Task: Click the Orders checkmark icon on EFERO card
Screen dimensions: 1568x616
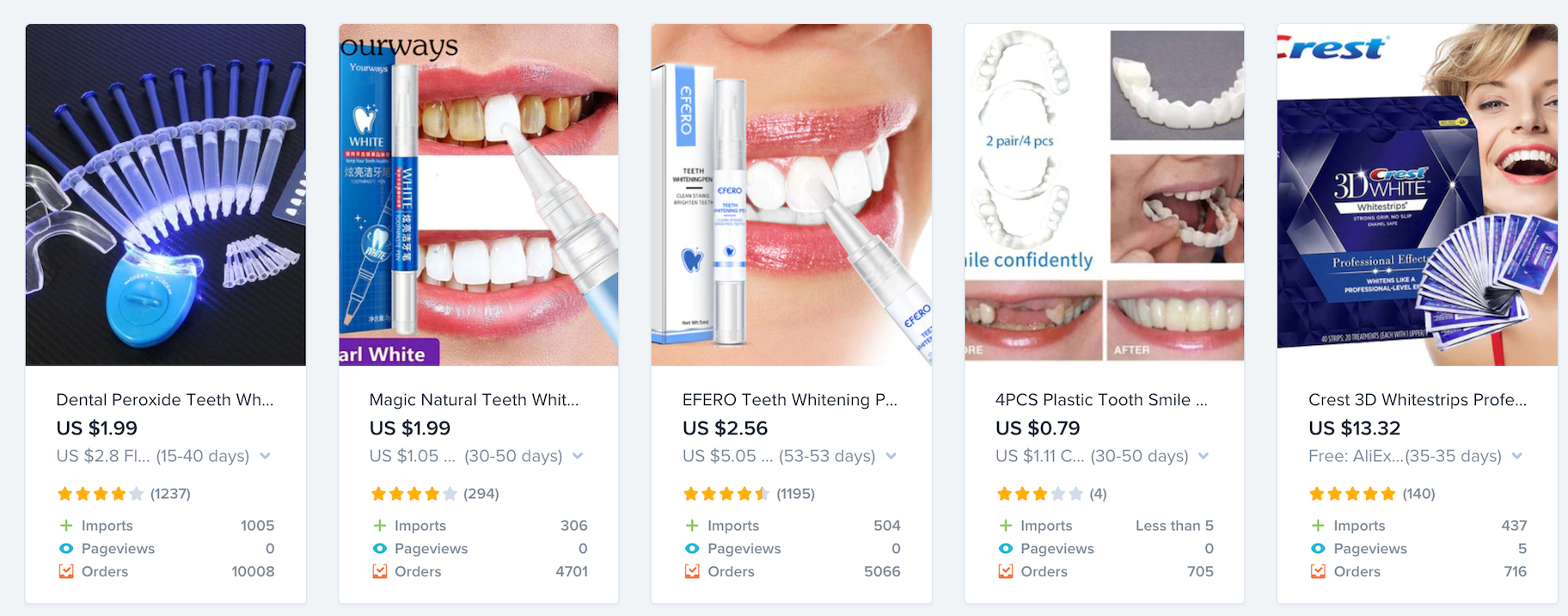Action: 692,571
